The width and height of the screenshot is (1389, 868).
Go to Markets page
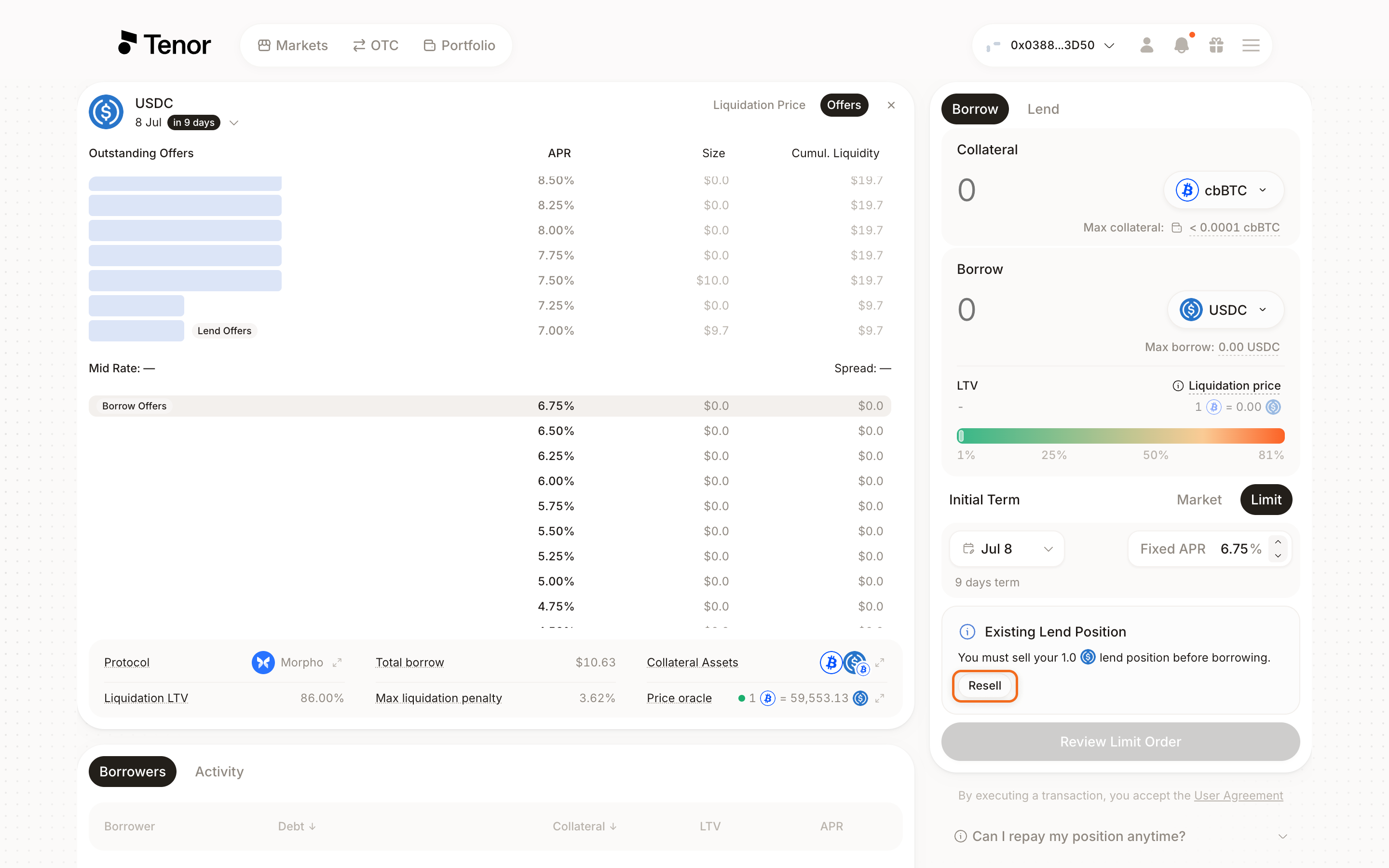293,45
